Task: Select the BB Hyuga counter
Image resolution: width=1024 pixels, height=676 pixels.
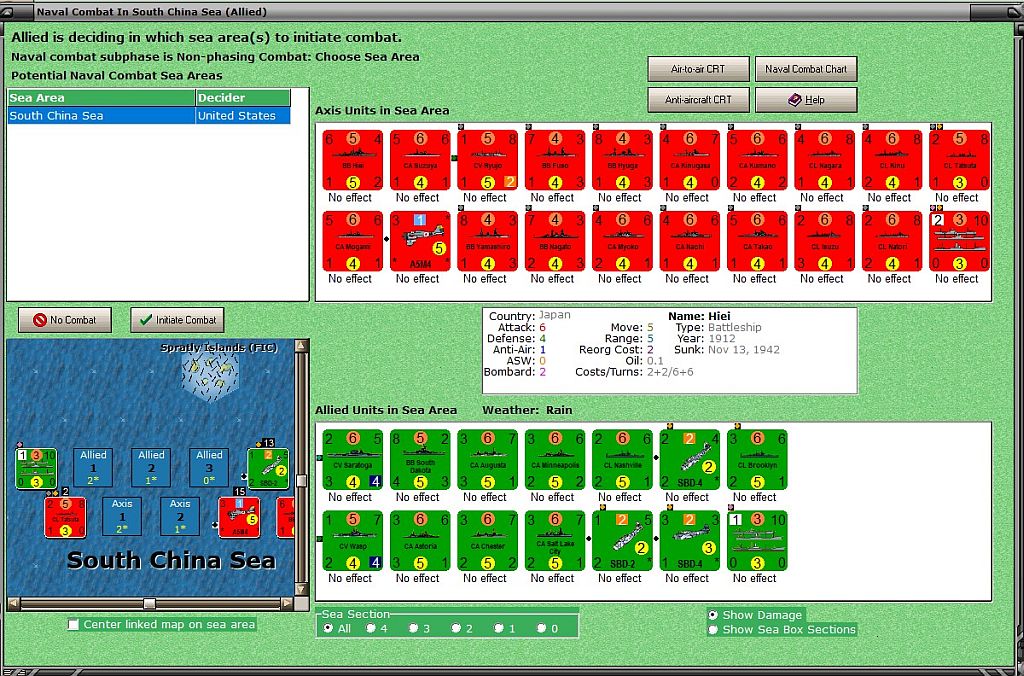Action: tap(622, 160)
